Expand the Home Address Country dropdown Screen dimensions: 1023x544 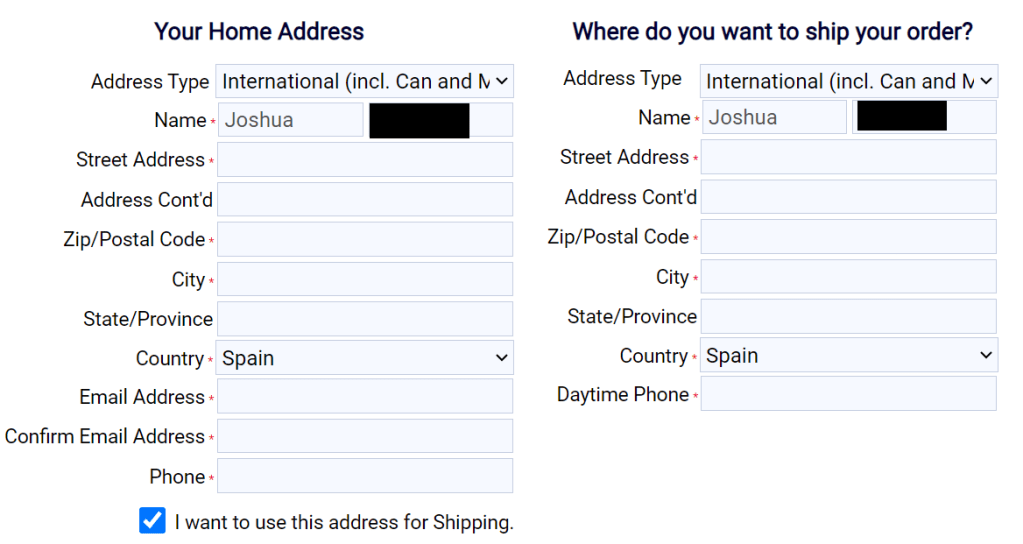pos(364,358)
